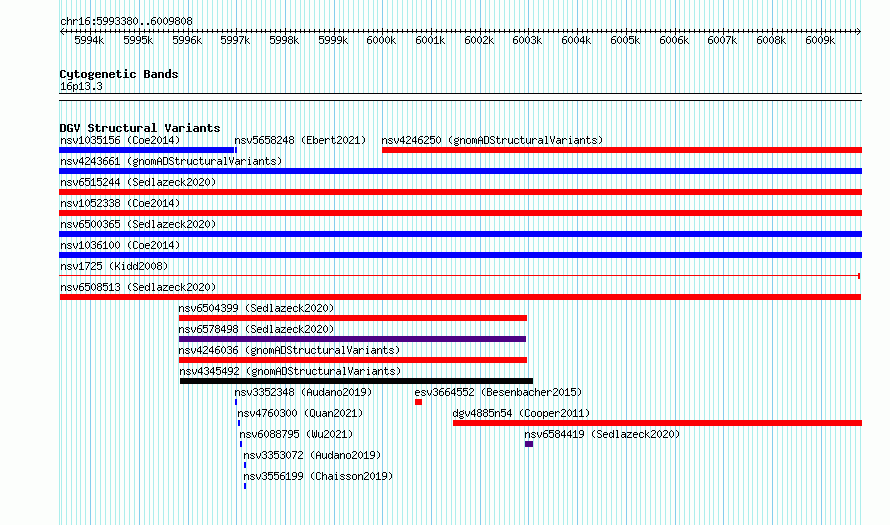Open nsv6515244 (Sedlazeck2020) label
Screen dimensions: 890x525
click(x=138, y=182)
